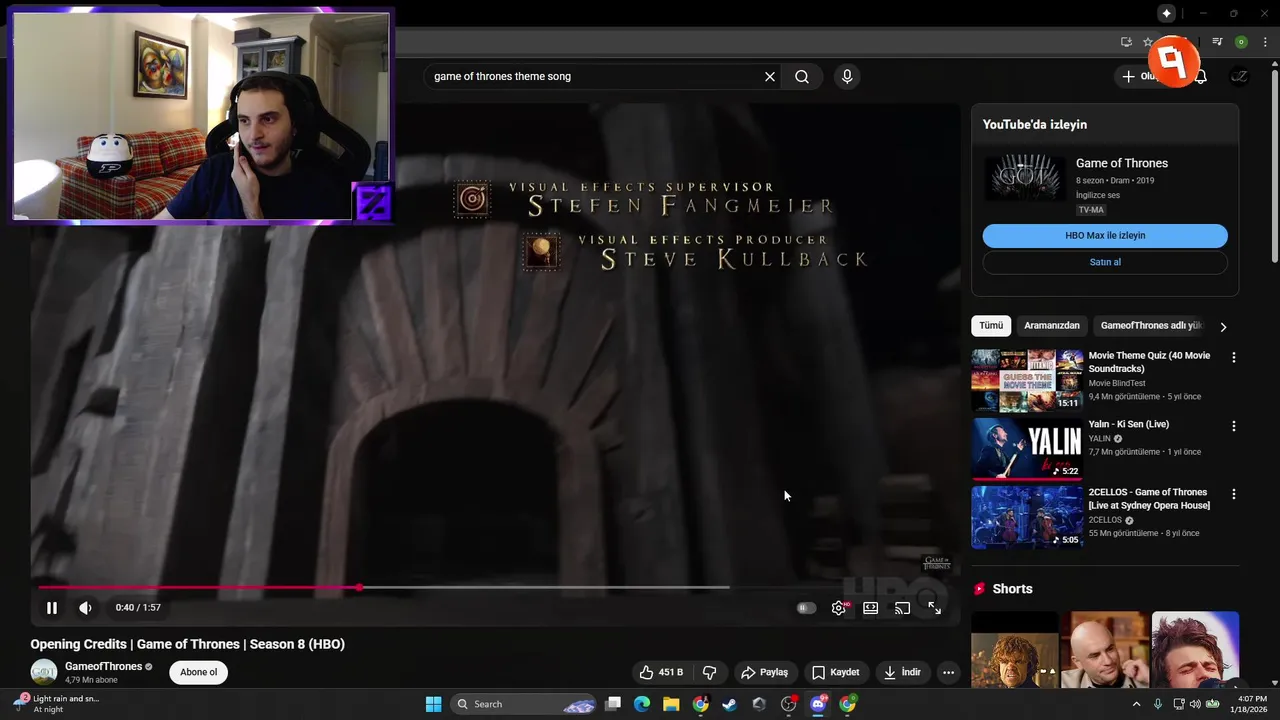The width and height of the screenshot is (1280, 720).
Task: Watch with 'HBO Max ile izleyin' button
Action: point(1105,236)
